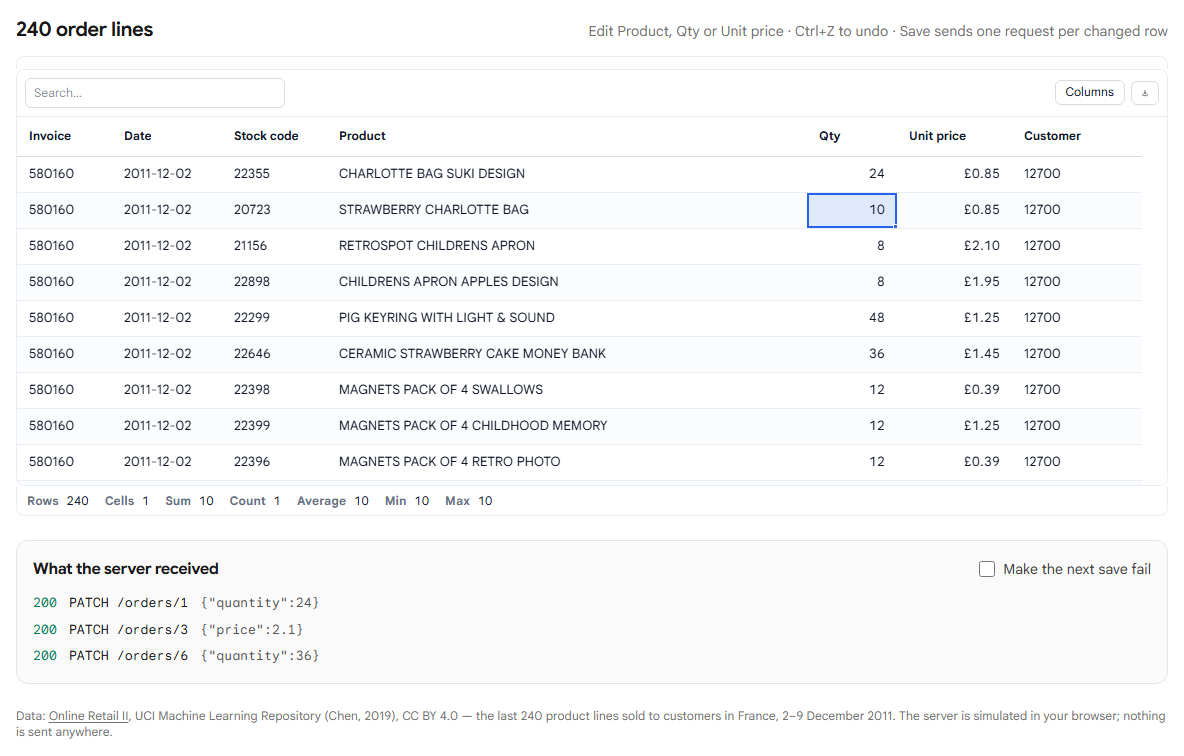Enable Make the next save fail checkbox
The image size is (1184, 756).
pyautogui.click(x=987, y=569)
